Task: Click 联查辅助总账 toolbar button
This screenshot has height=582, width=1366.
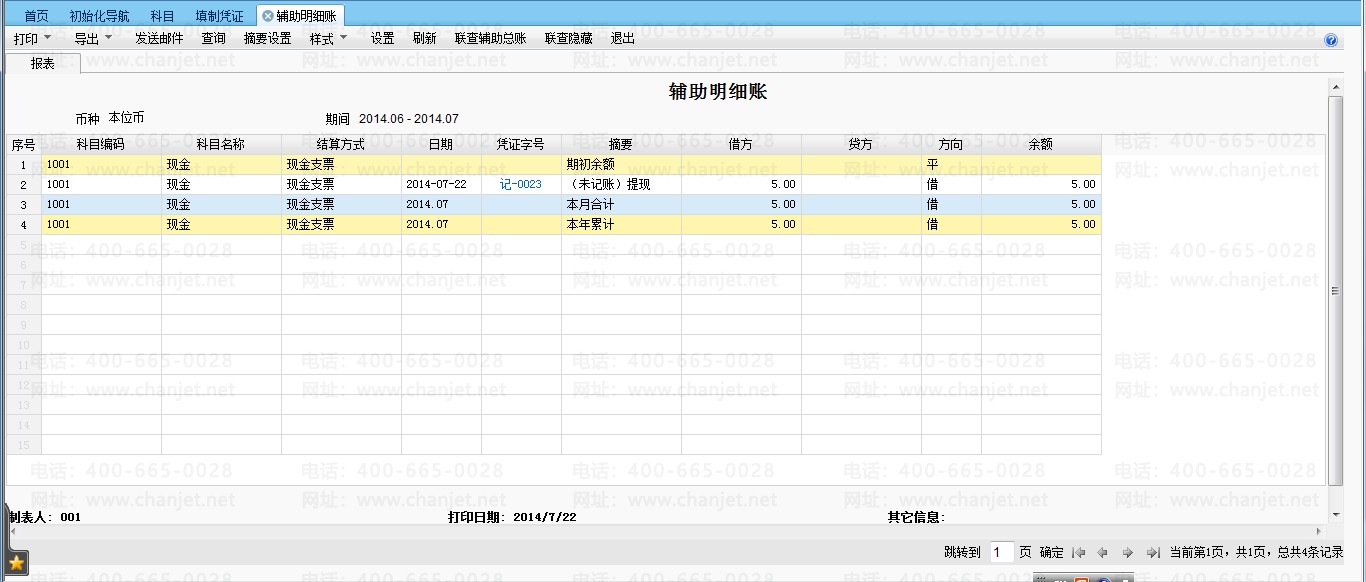Action: point(490,39)
